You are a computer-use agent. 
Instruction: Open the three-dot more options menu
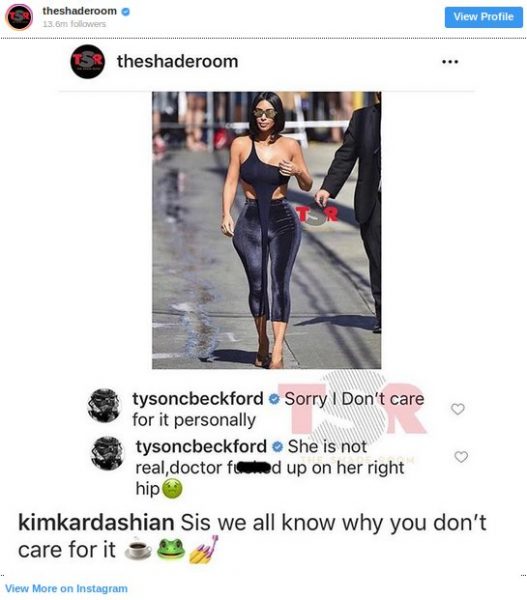450,62
